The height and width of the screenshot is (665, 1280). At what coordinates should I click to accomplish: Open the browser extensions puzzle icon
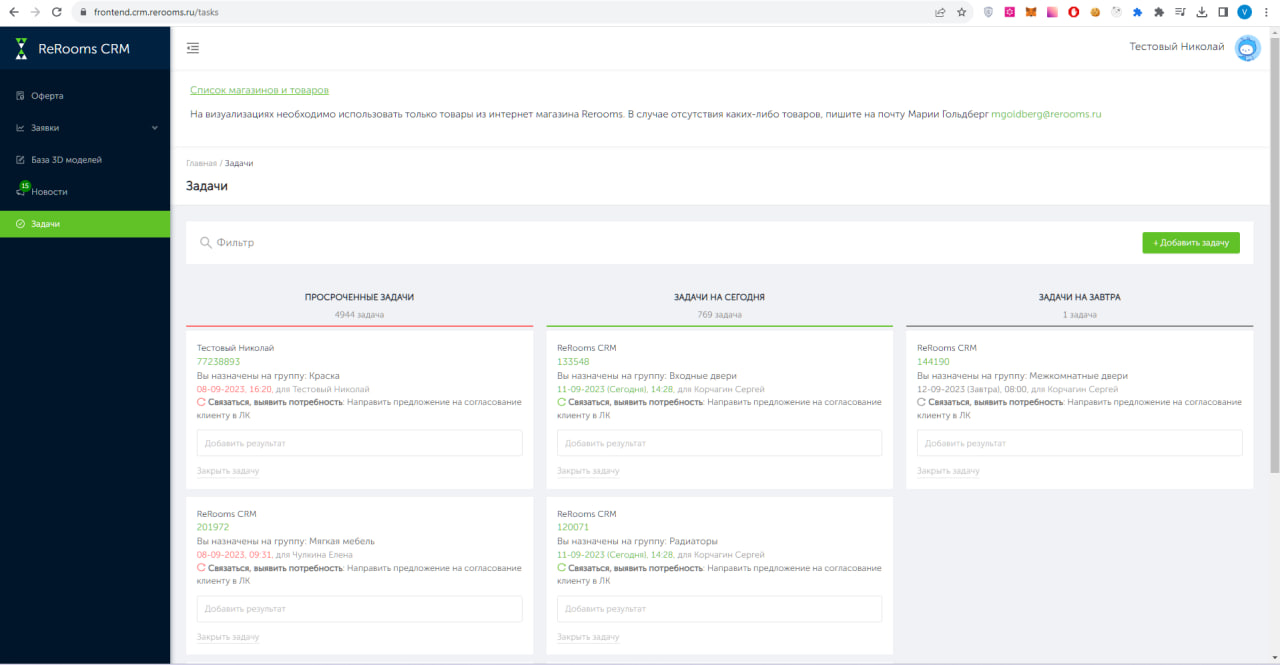point(1159,12)
